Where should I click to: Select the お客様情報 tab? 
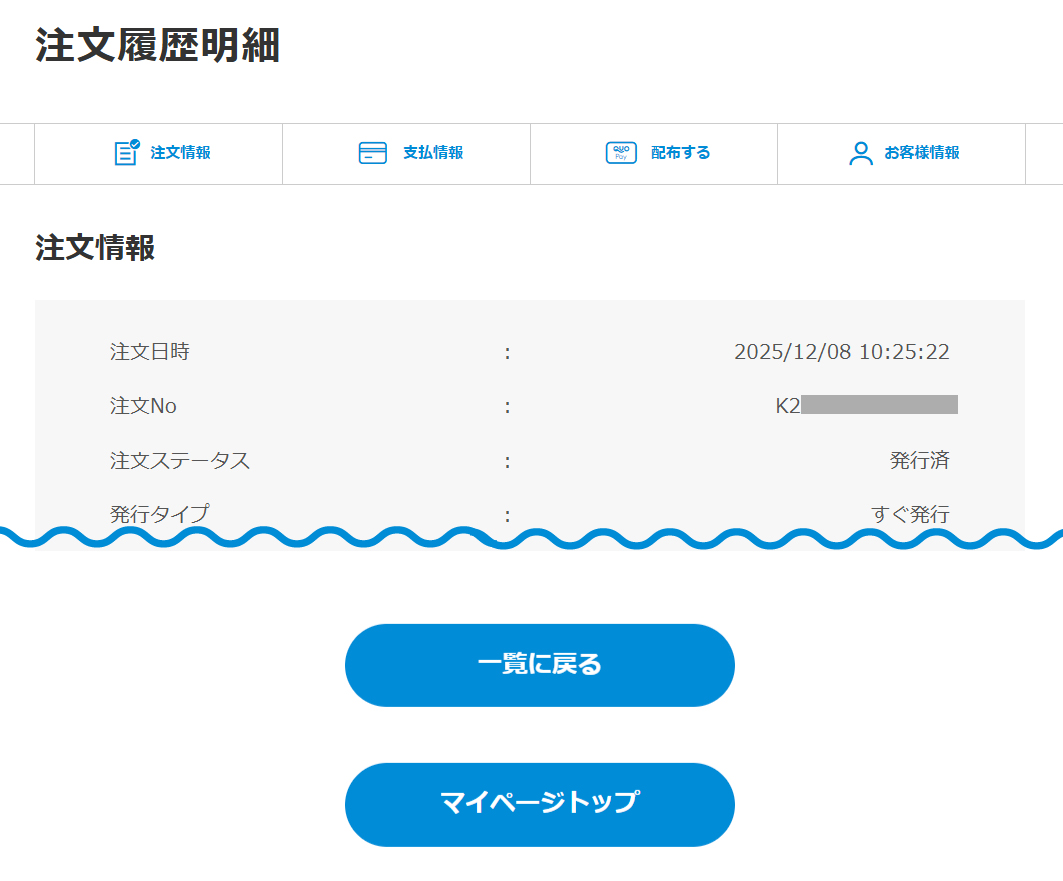coord(922,153)
